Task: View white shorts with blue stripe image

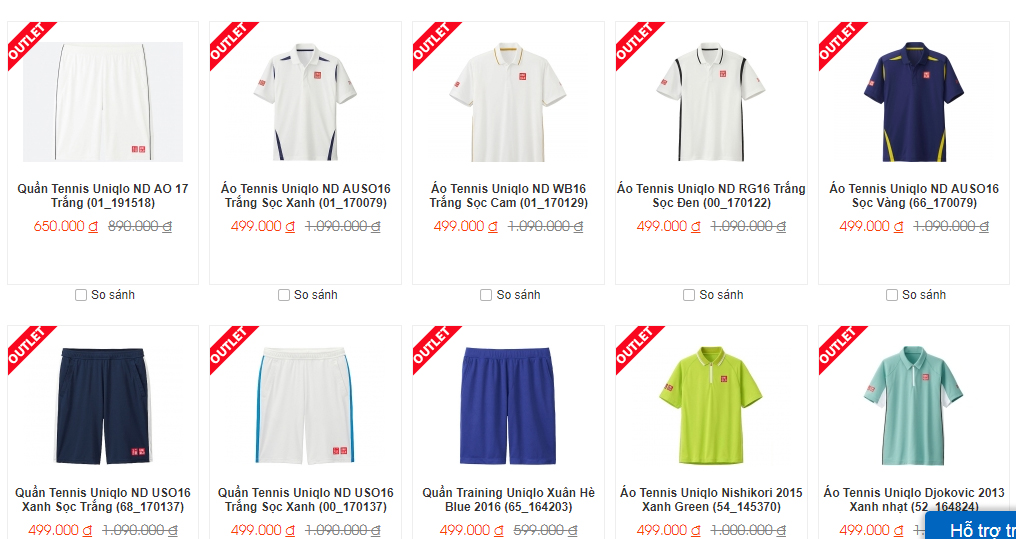Action: tap(305, 406)
